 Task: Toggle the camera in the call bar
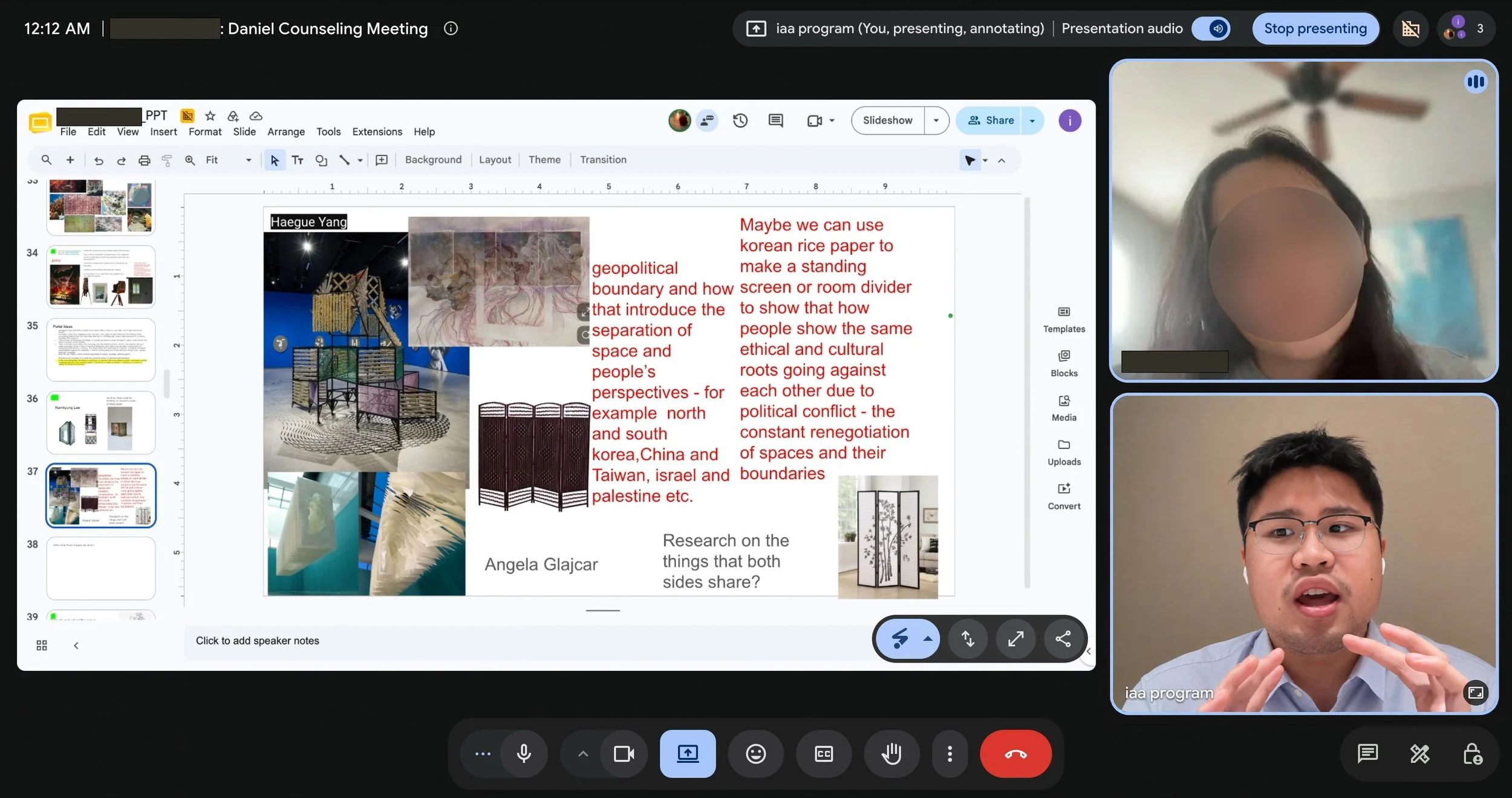(624, 754)
